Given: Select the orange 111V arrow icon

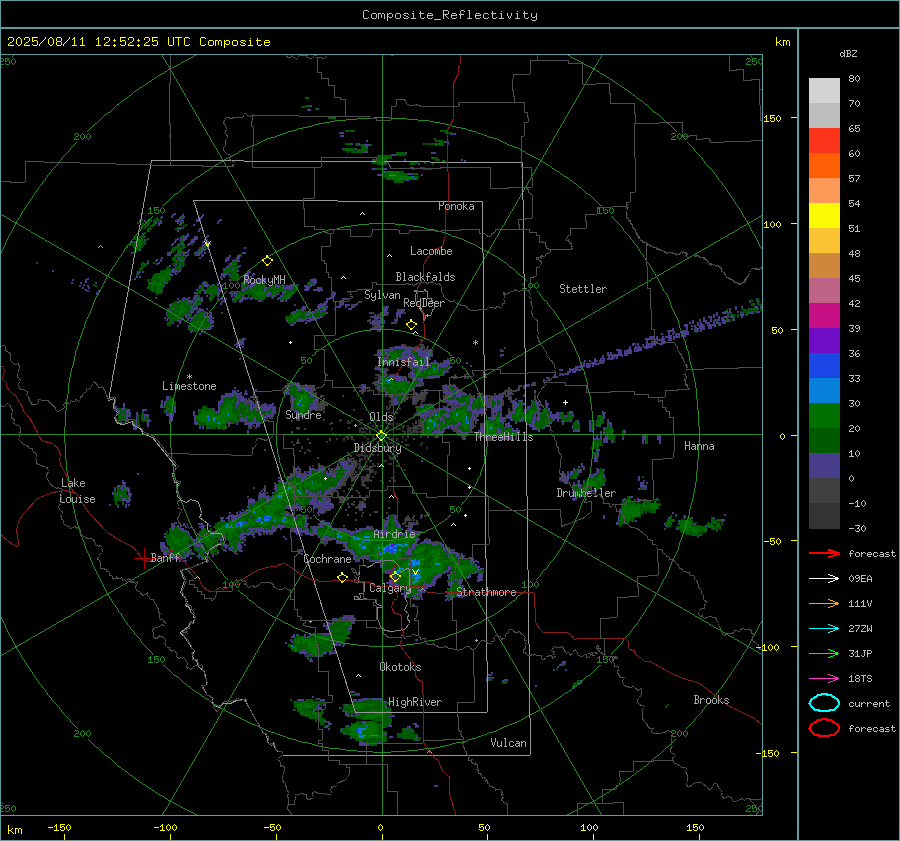Looking at the screenshot, I should (824, 603).
